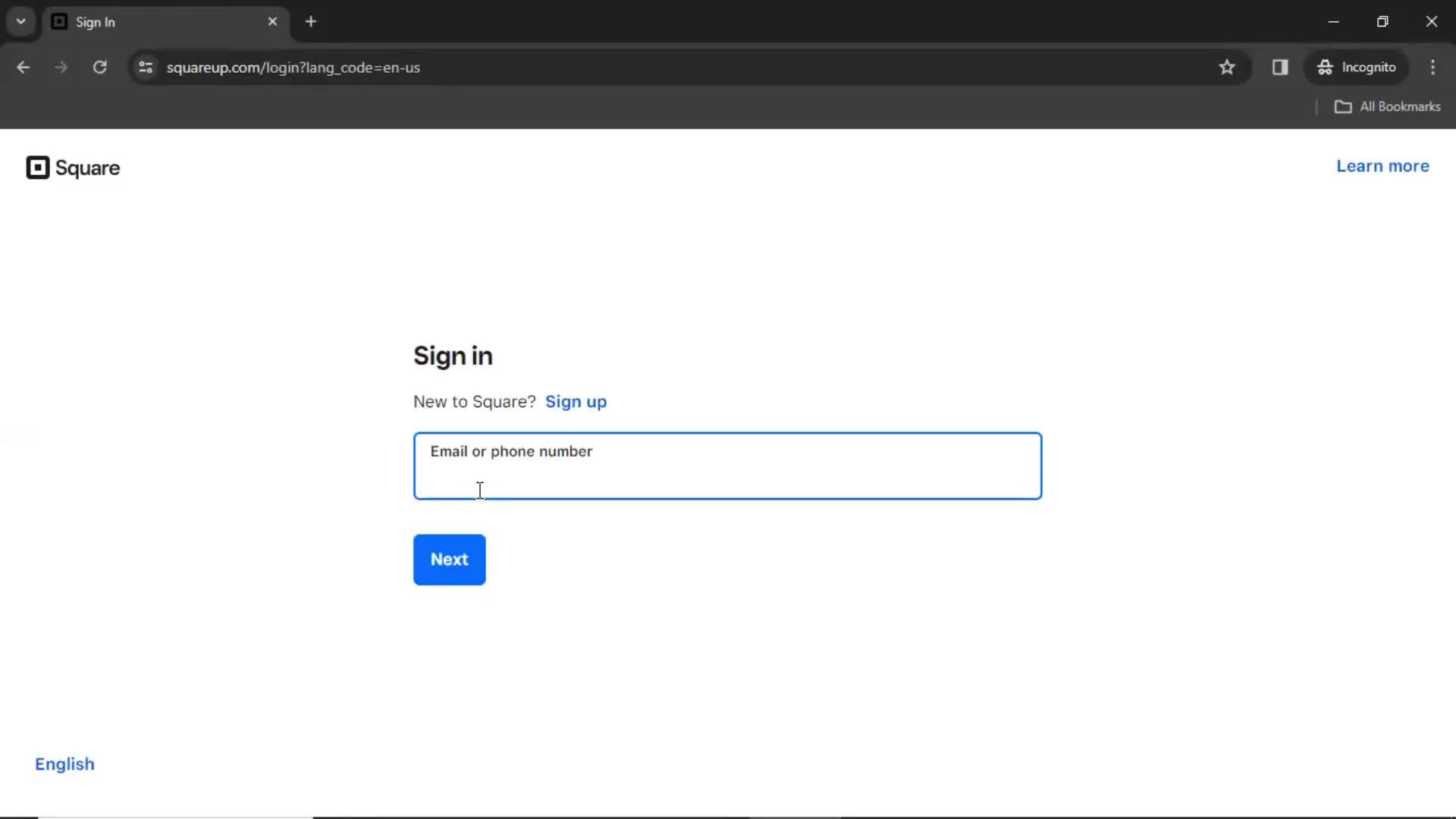Screen dimensions: 1456x819
Task: Toggle forward navigation arrow
Action: coord(61,67)
